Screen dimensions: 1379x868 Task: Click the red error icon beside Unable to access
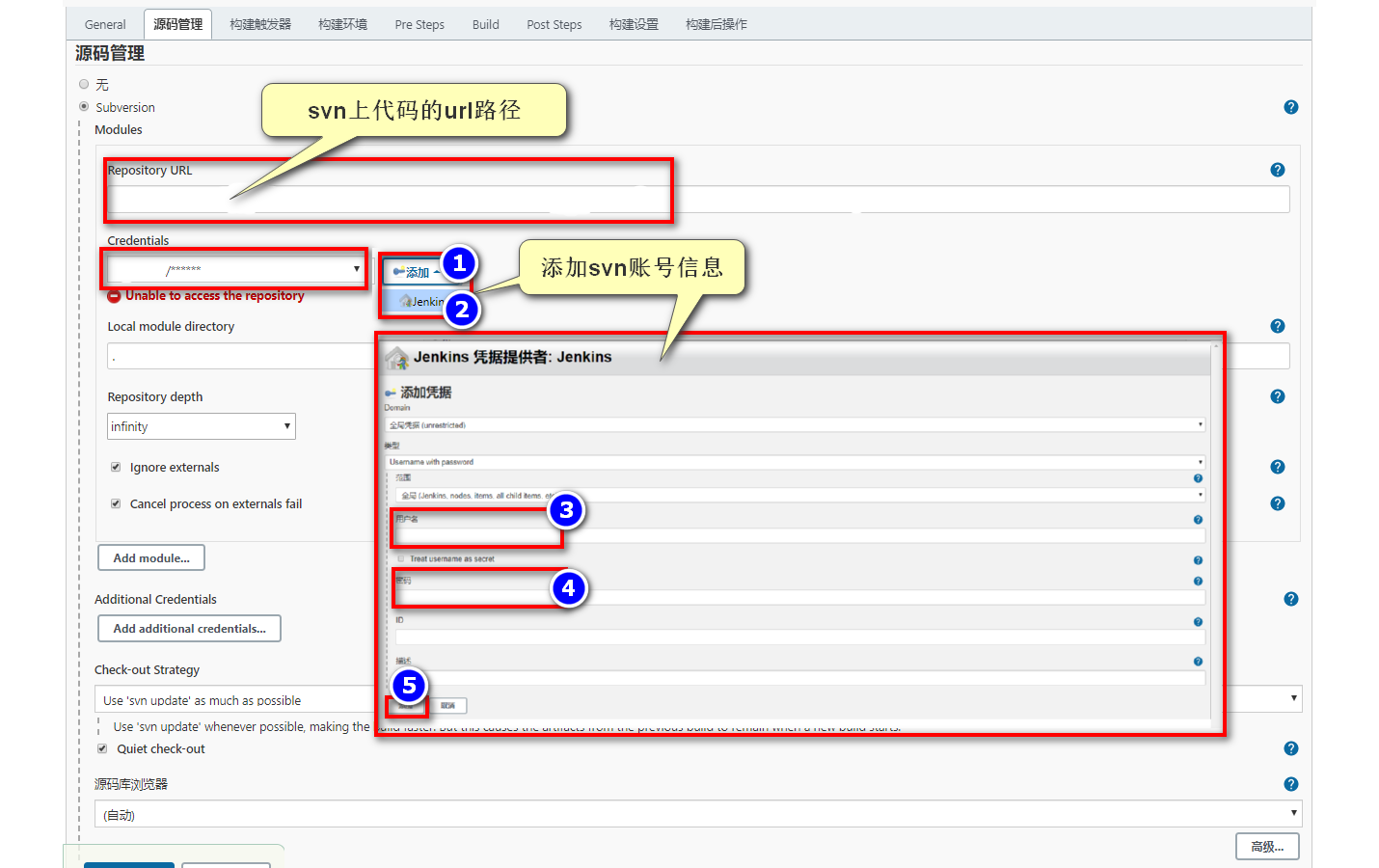point(114,296)
